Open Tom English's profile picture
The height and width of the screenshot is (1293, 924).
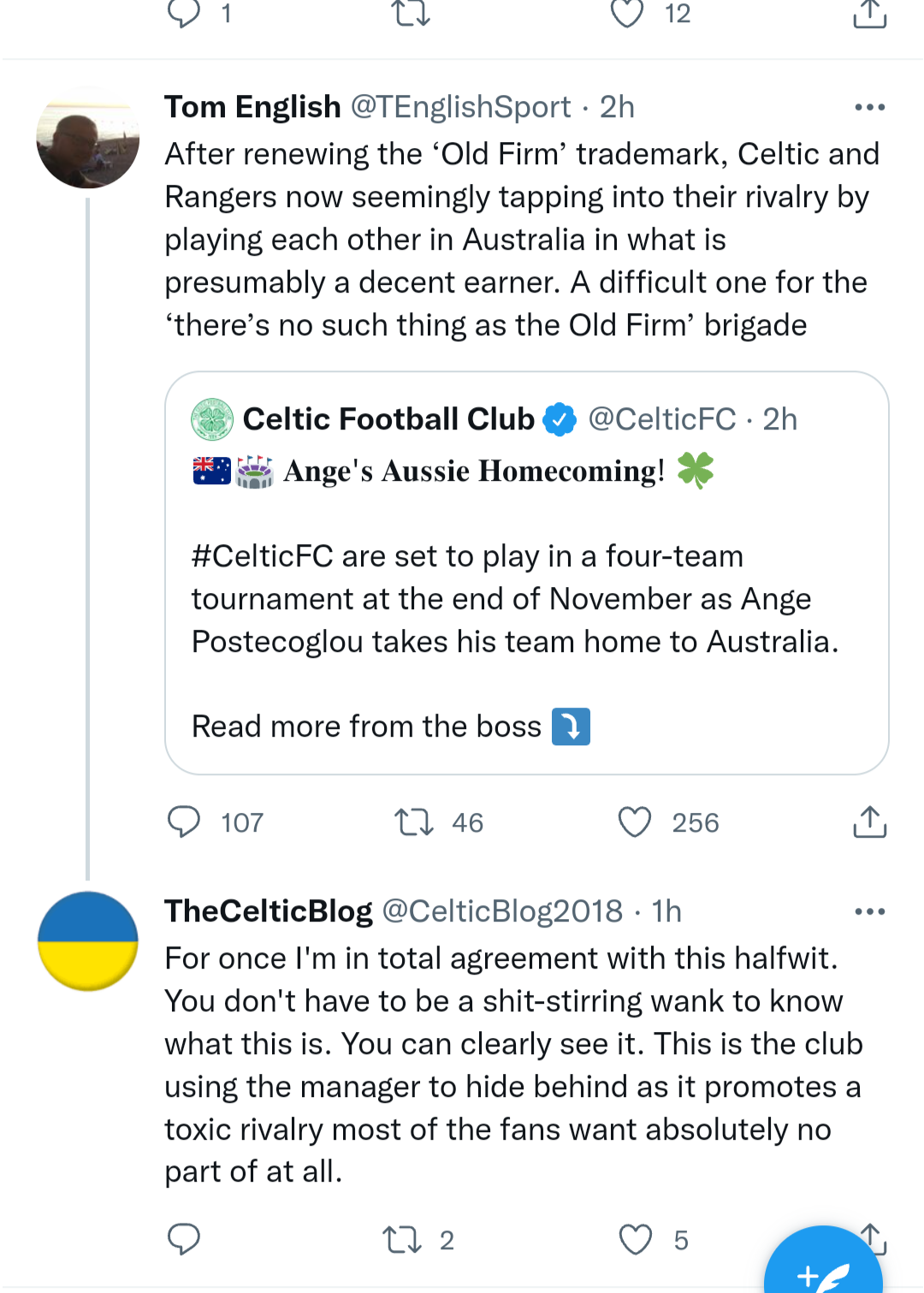click(x=87, y=139)
